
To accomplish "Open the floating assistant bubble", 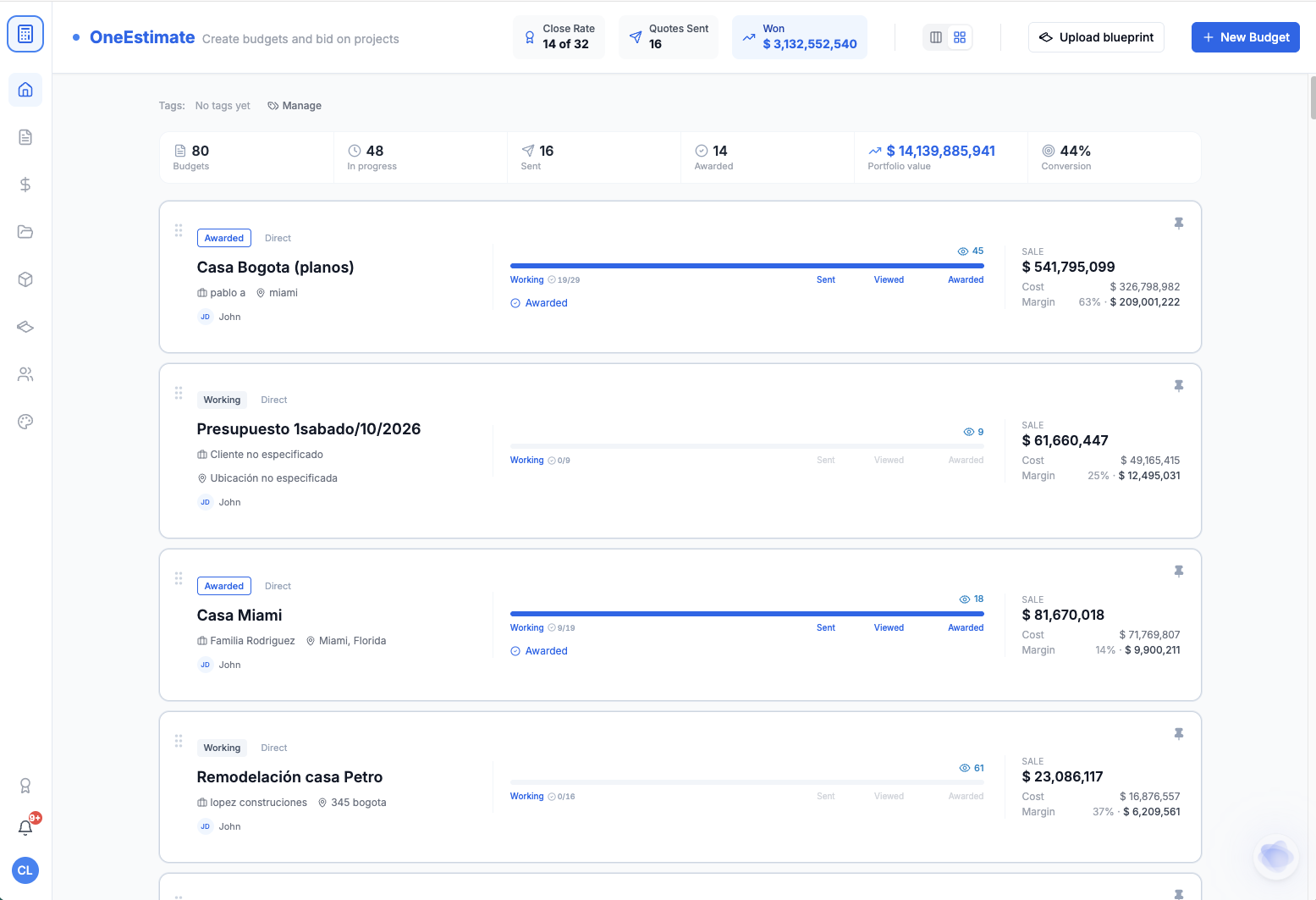I will click(x=1275, y=856).
